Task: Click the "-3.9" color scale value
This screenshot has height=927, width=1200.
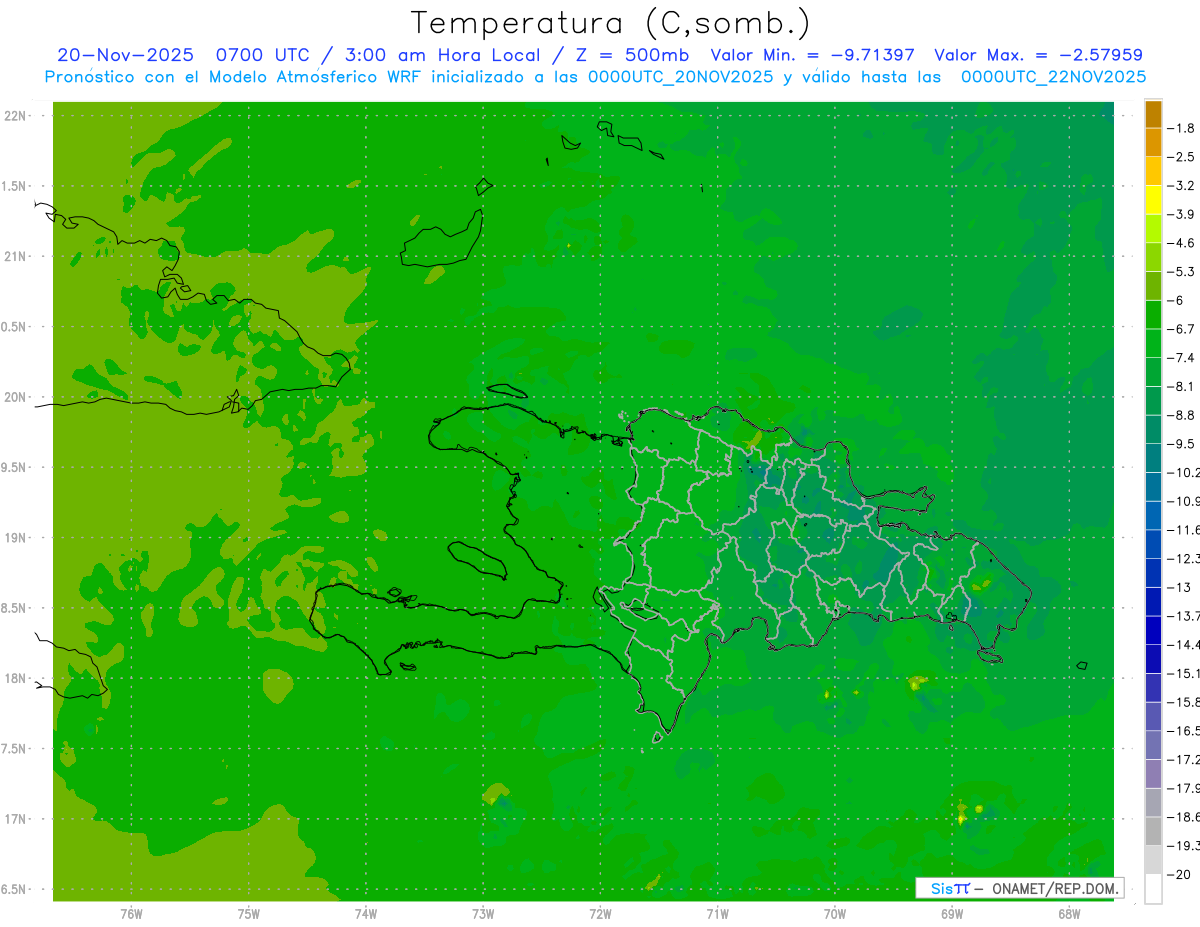Action: [1181, 215]
